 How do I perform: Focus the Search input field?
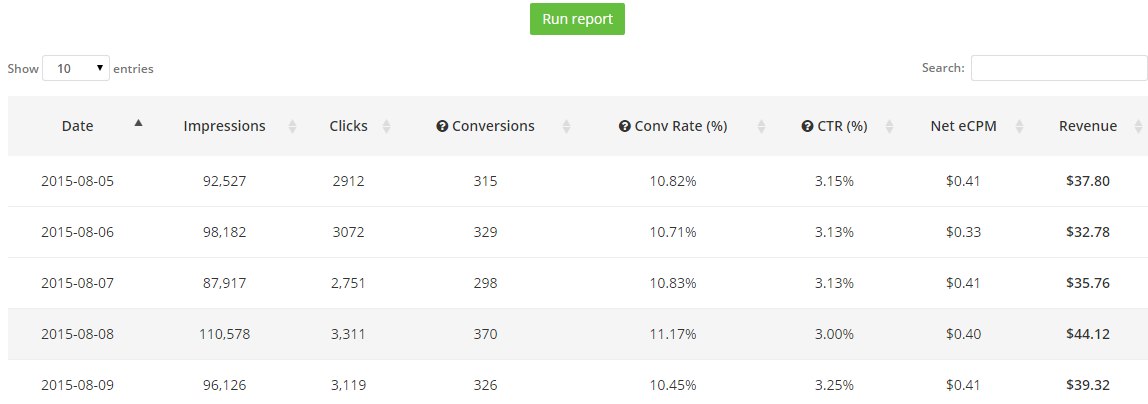click(x=1059, y=68)
